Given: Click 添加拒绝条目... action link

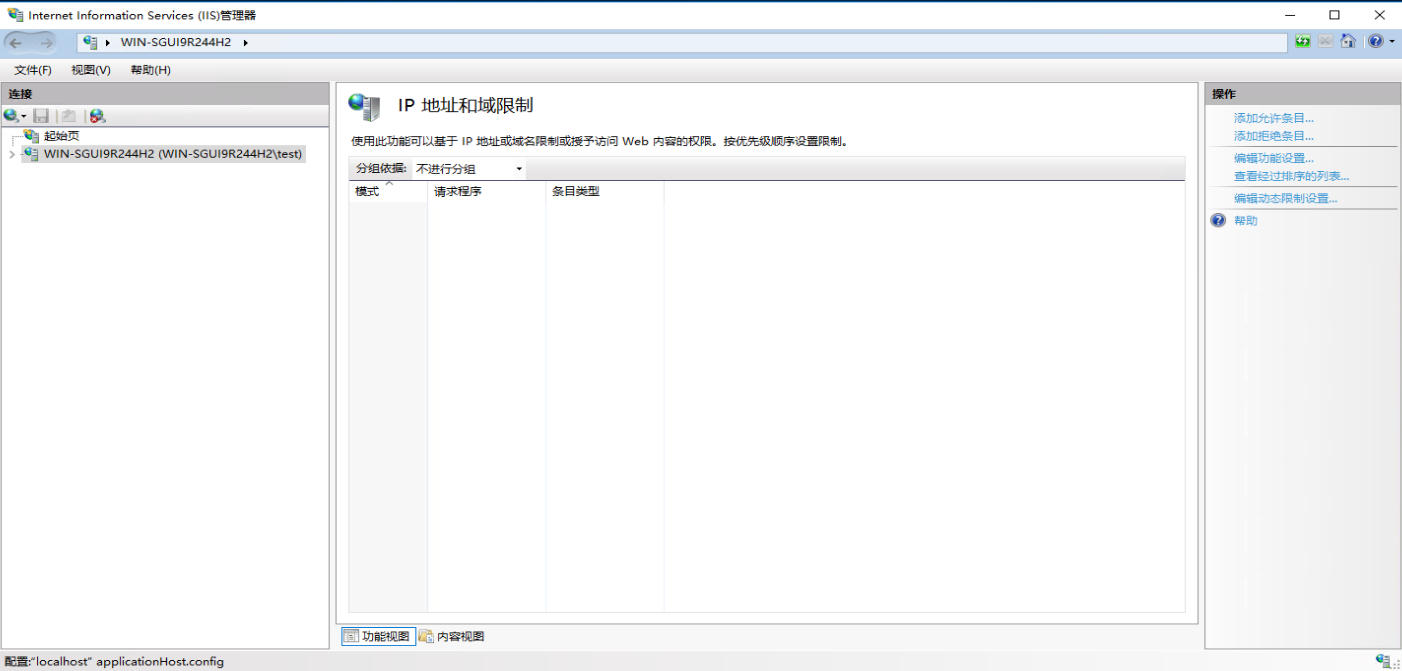Looking at the screenshot, I should point(1273,136).
